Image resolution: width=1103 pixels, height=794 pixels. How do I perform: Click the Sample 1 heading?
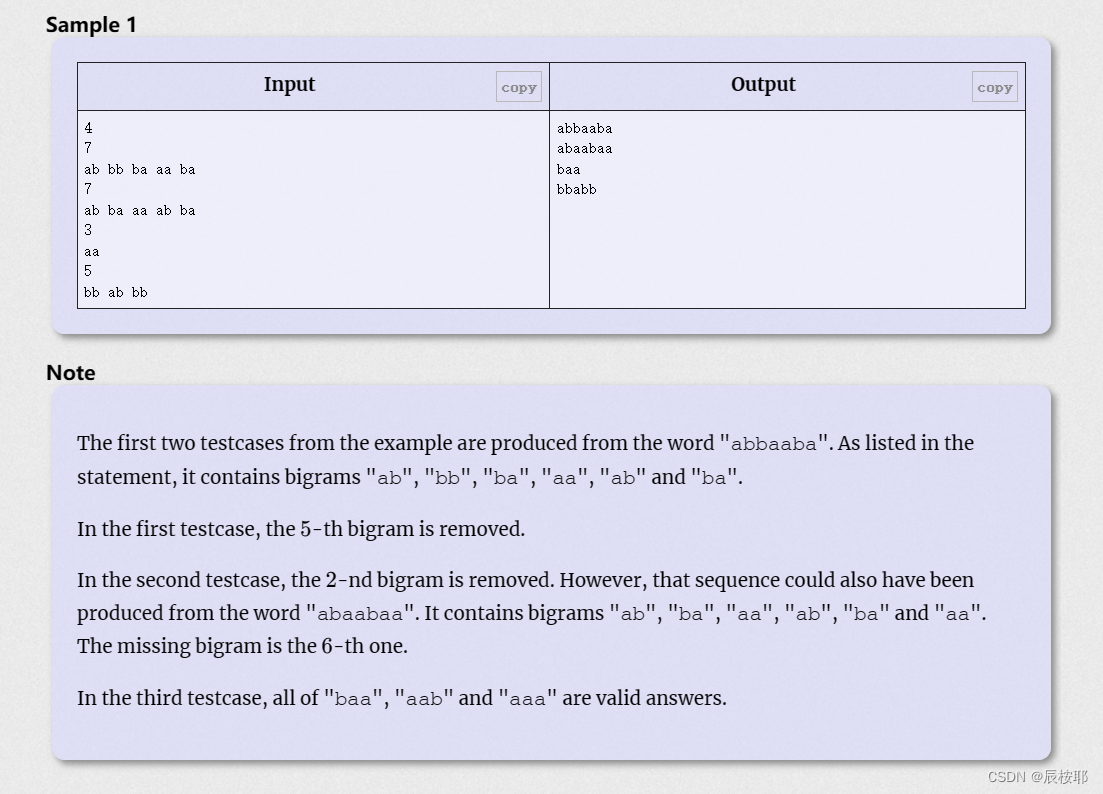pos(91,24)
